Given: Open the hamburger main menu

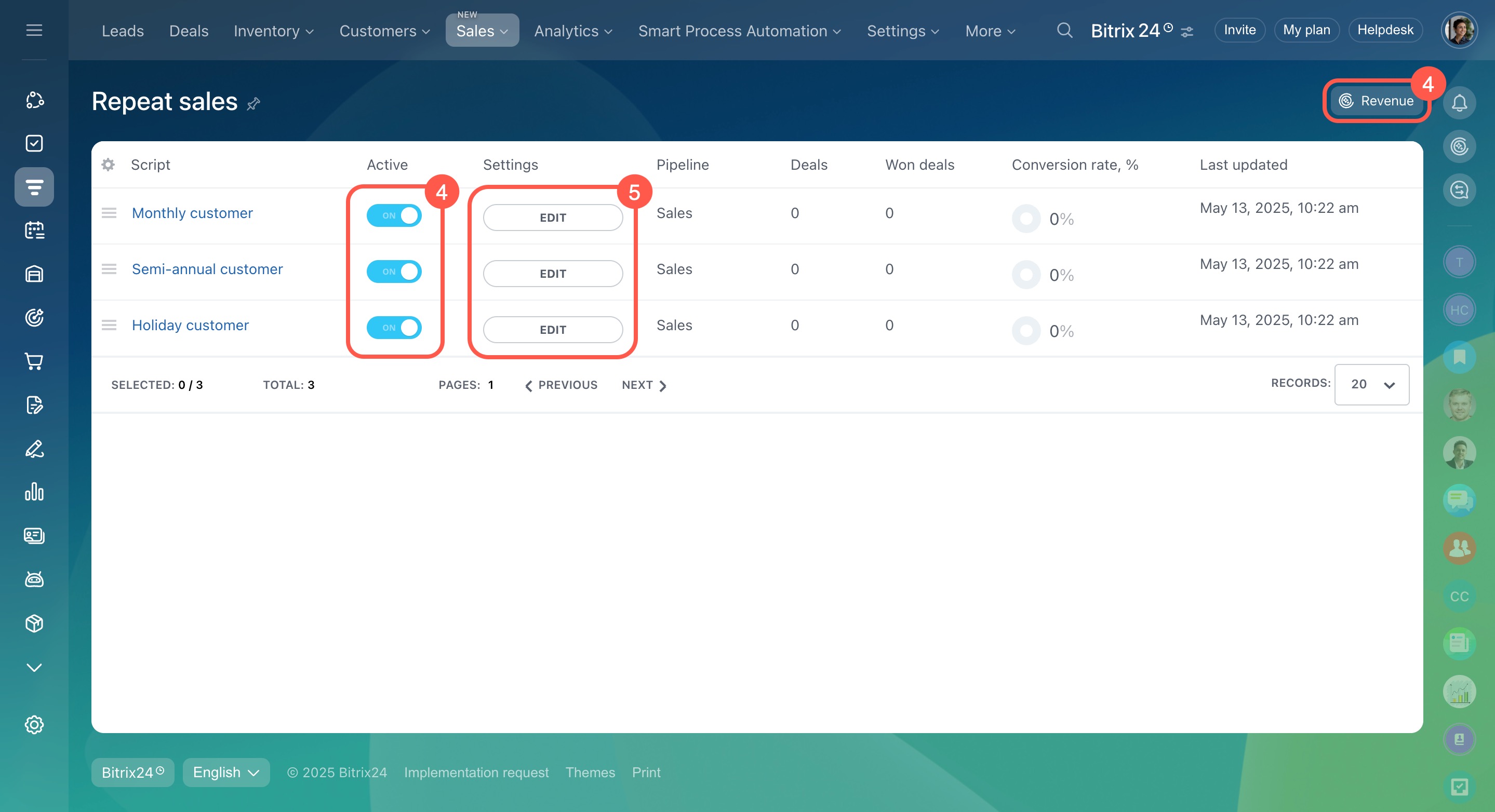Looking at the screenshot, I should tap(34, 30).
